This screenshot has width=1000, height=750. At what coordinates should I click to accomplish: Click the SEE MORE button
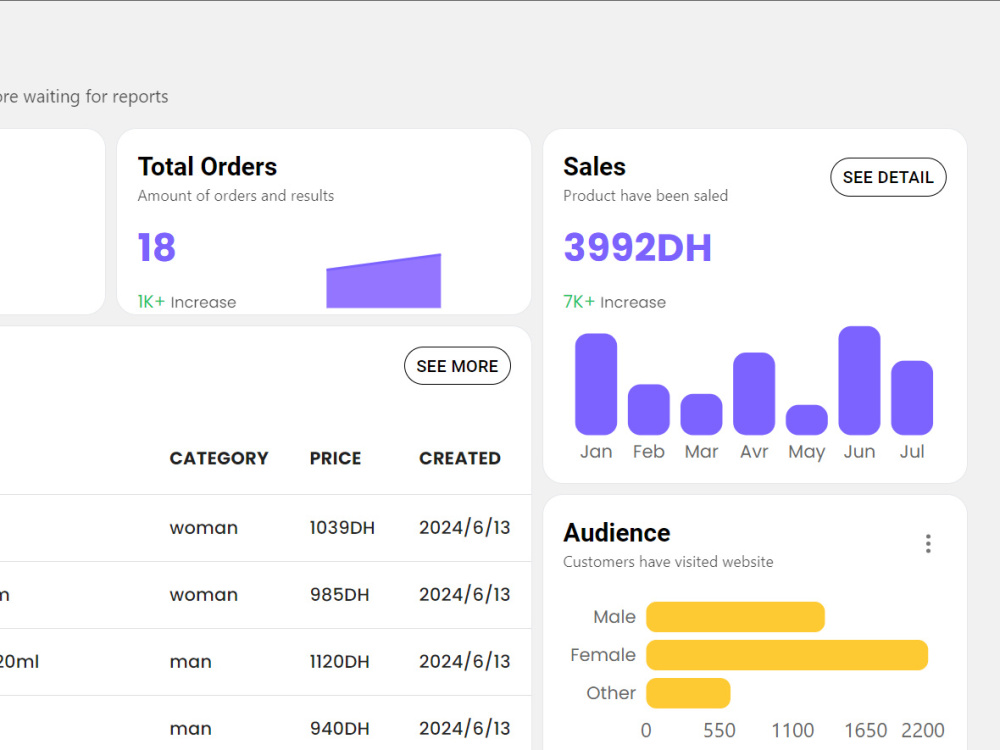point(457,366)
